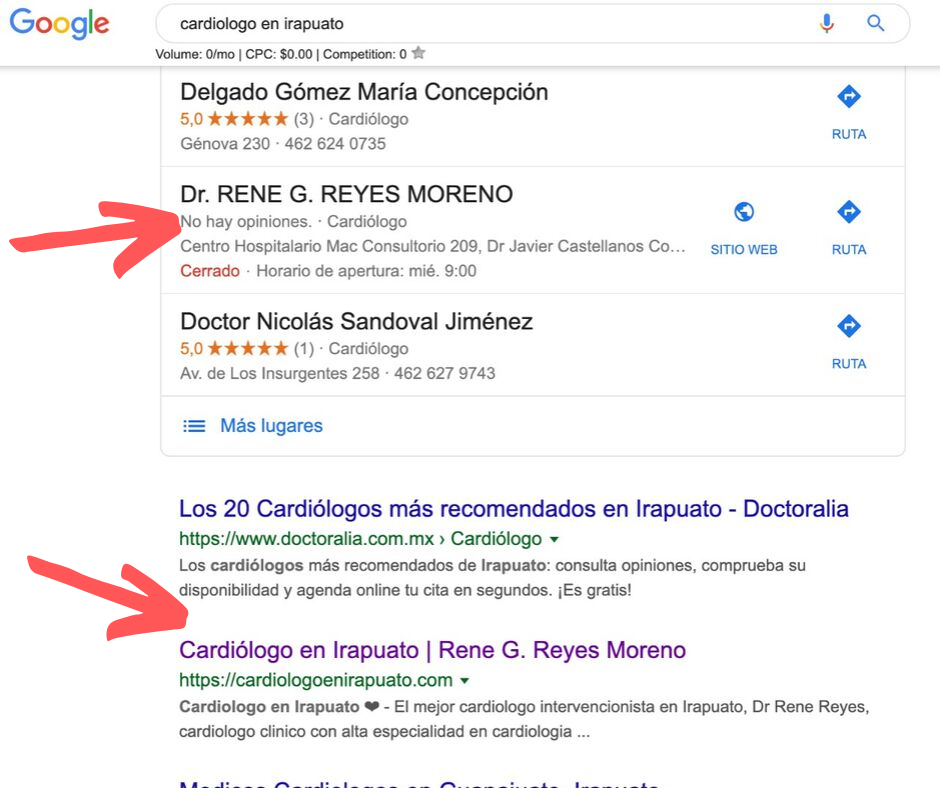Click RUTA label for Dr. RENE G. REYES MORENO

click(849, 249)
